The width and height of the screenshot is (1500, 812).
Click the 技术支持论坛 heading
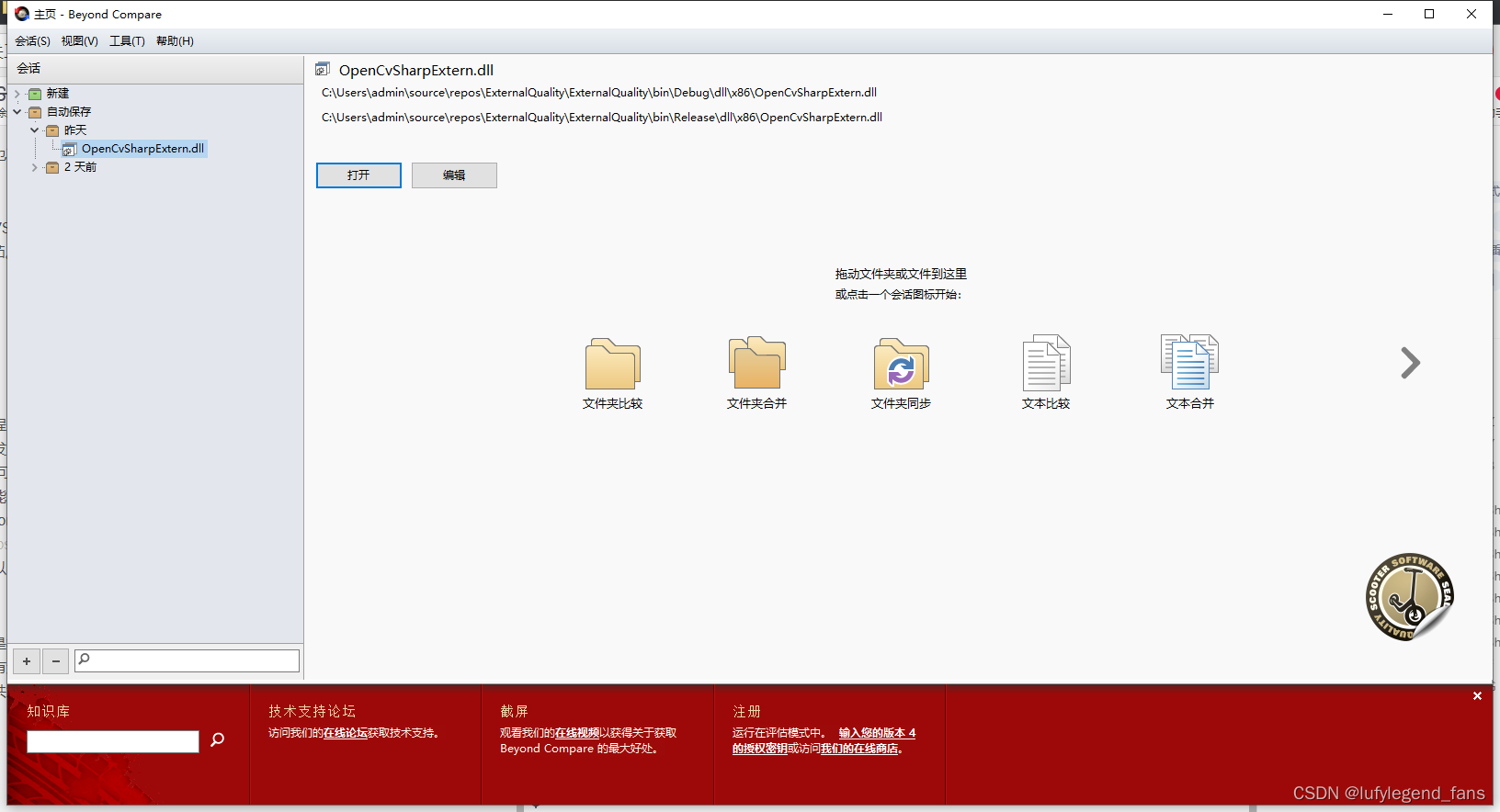[312, 711]
